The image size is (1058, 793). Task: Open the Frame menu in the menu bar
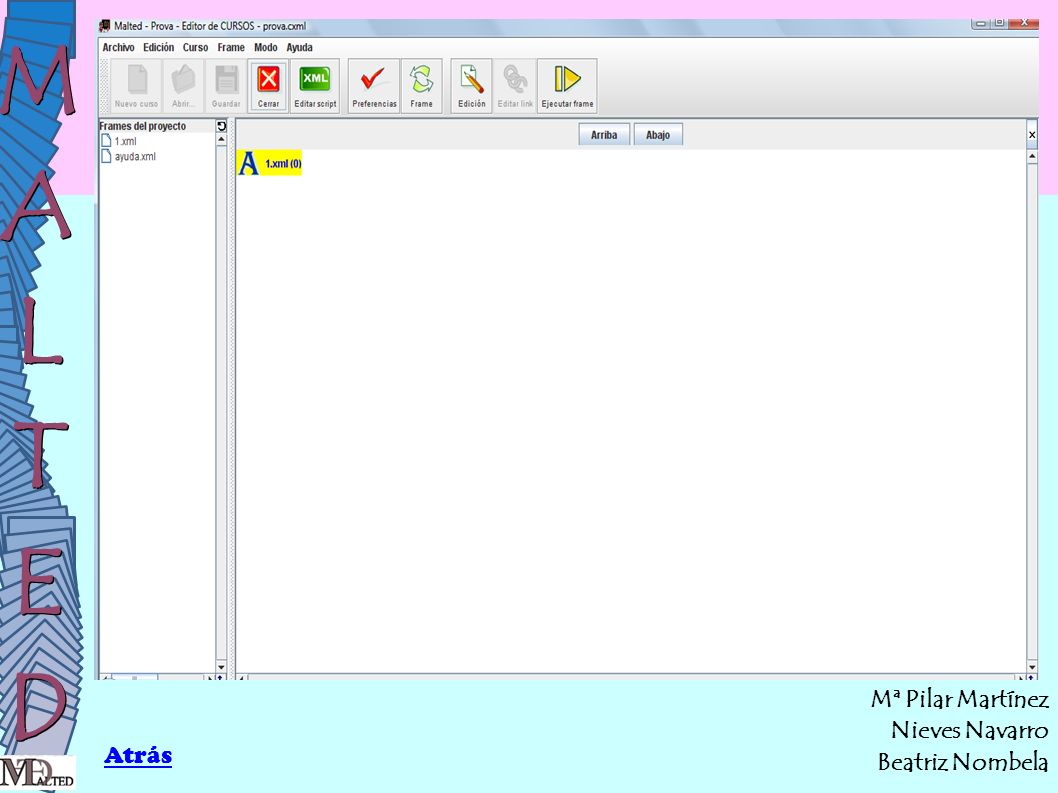coord(231,47)
